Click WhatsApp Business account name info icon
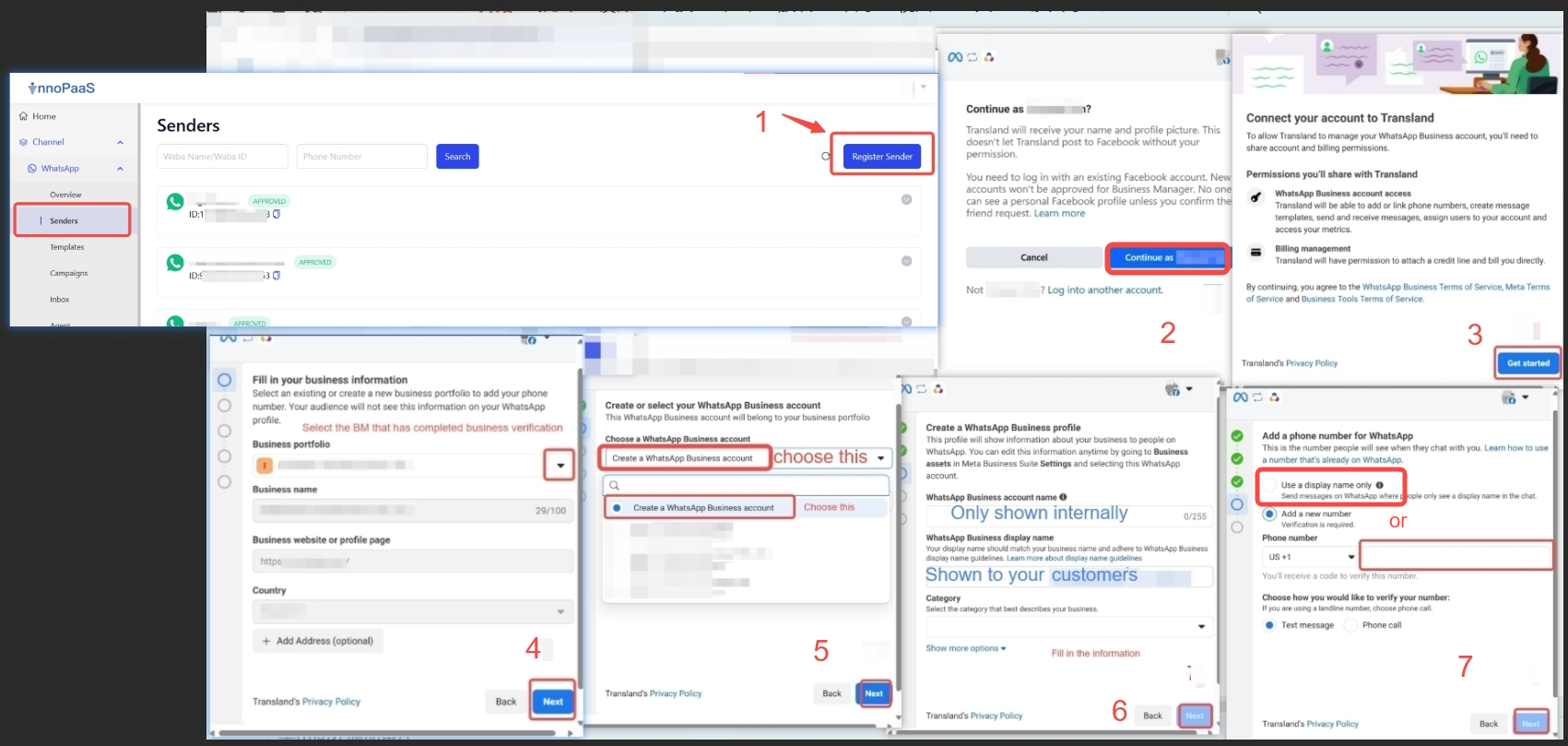This screenshot has height=746, width=1568. coord(1063,497)
